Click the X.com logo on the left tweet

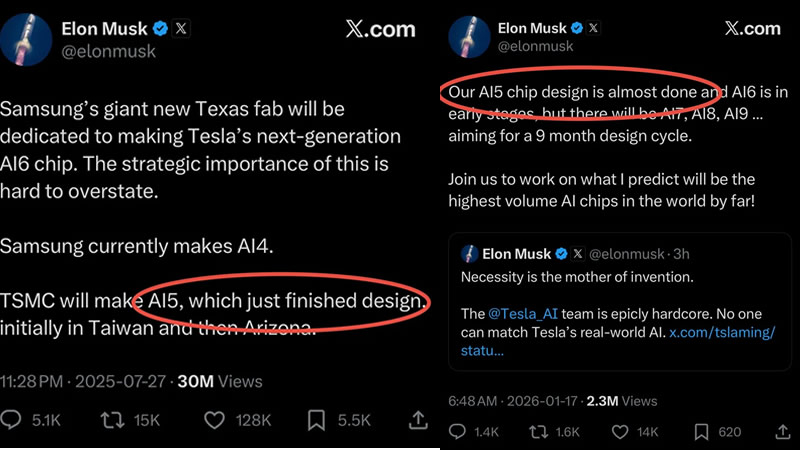[380, 29]
